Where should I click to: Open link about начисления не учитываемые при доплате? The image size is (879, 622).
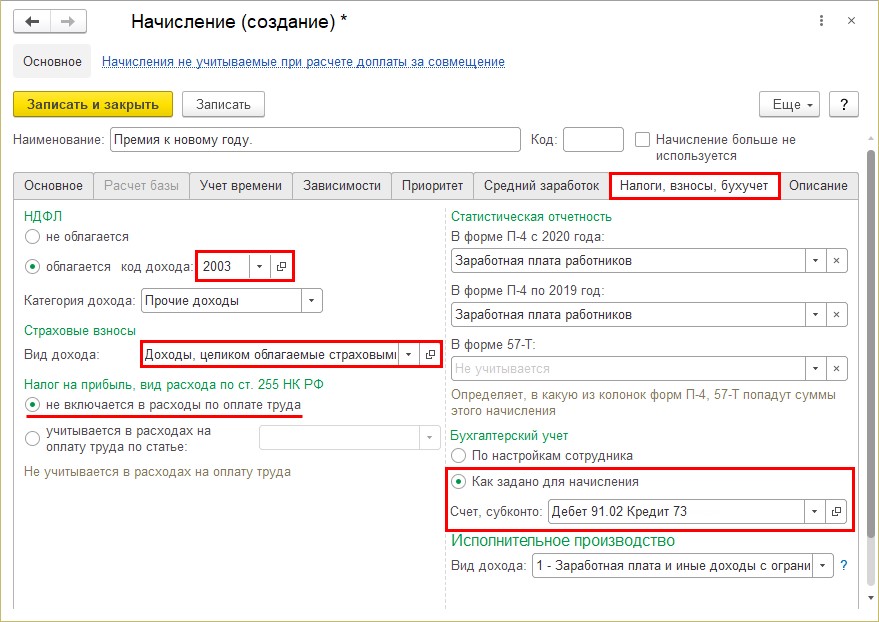point(303,62)
